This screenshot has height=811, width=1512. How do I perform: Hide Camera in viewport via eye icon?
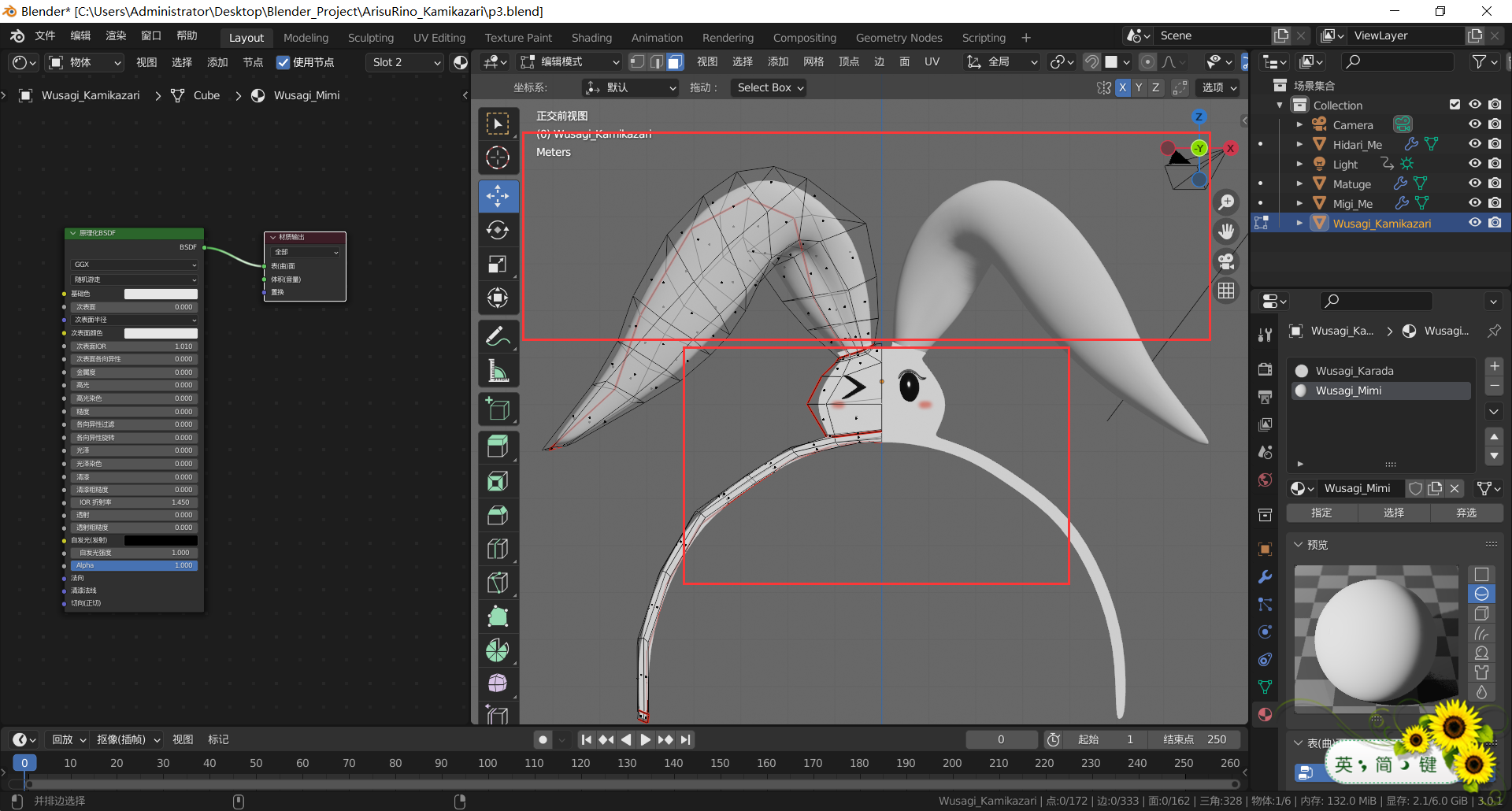(1475, 124)
